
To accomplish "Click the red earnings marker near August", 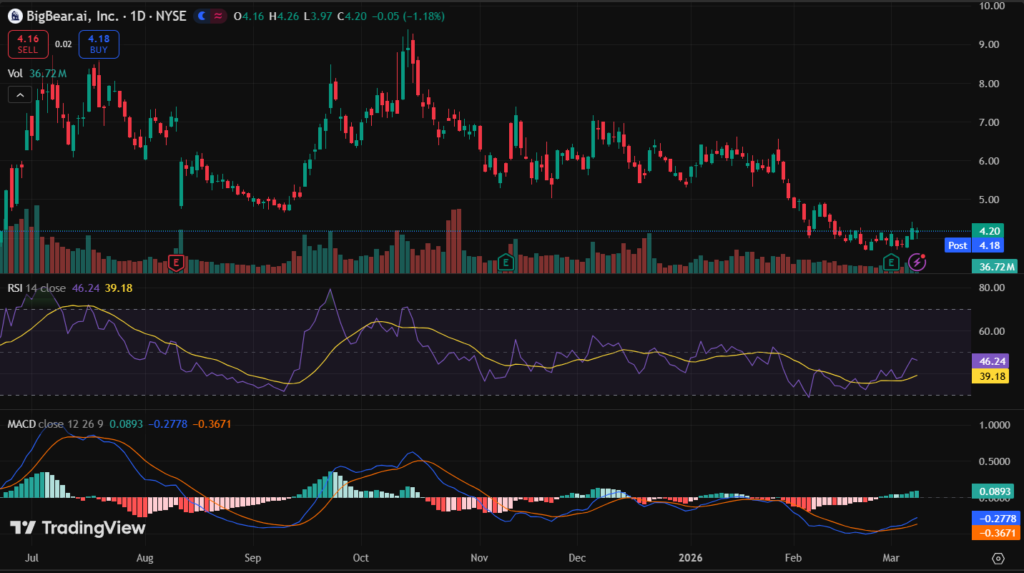I will pos(176,262).
